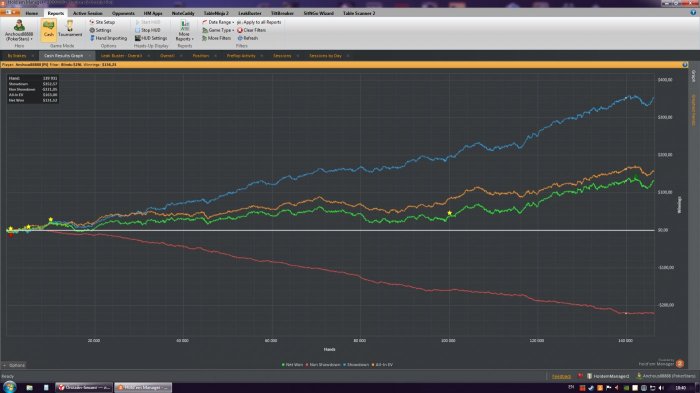Image resolution: width=700 pixels, height=393 pixels.
Task: Switch to the Opponents ribbon tab
Action: (123, 13)
